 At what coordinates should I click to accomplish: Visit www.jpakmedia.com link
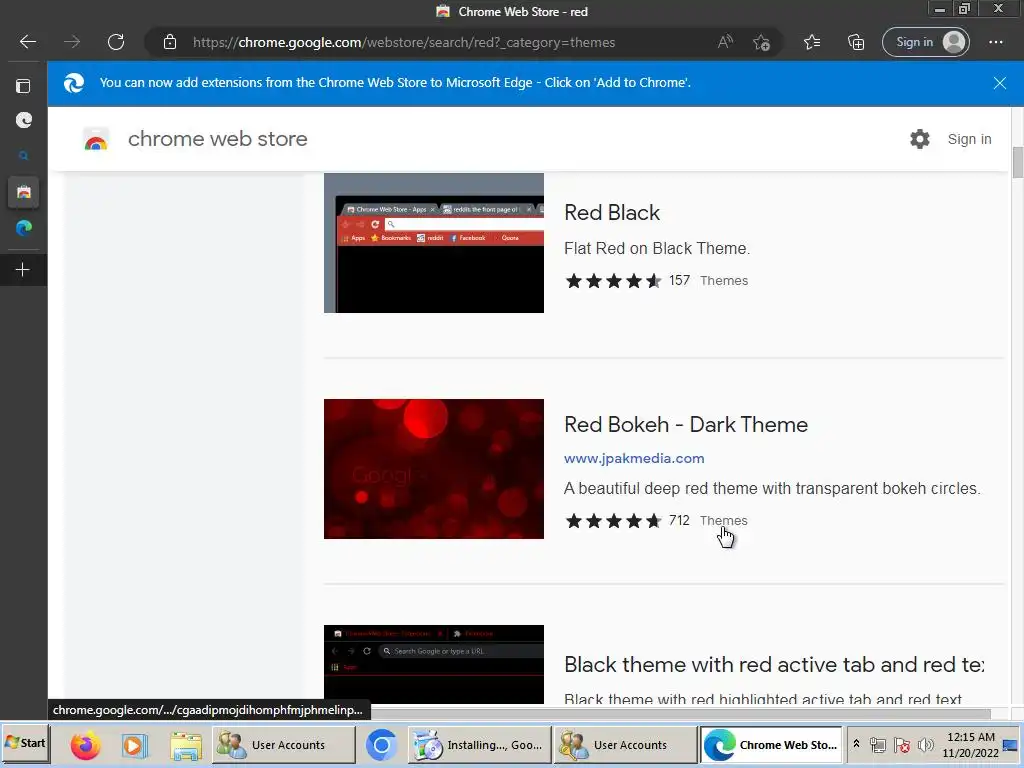(x=634, y=458)
